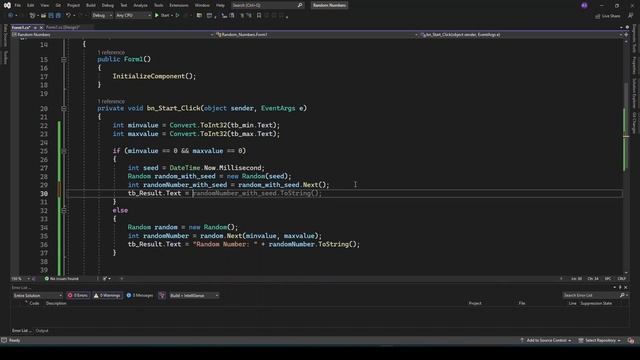This screenshot has width=640, height=360.
Task: Switch to the Form1.cs [Design] tab
Action: (x=62, y=27)
